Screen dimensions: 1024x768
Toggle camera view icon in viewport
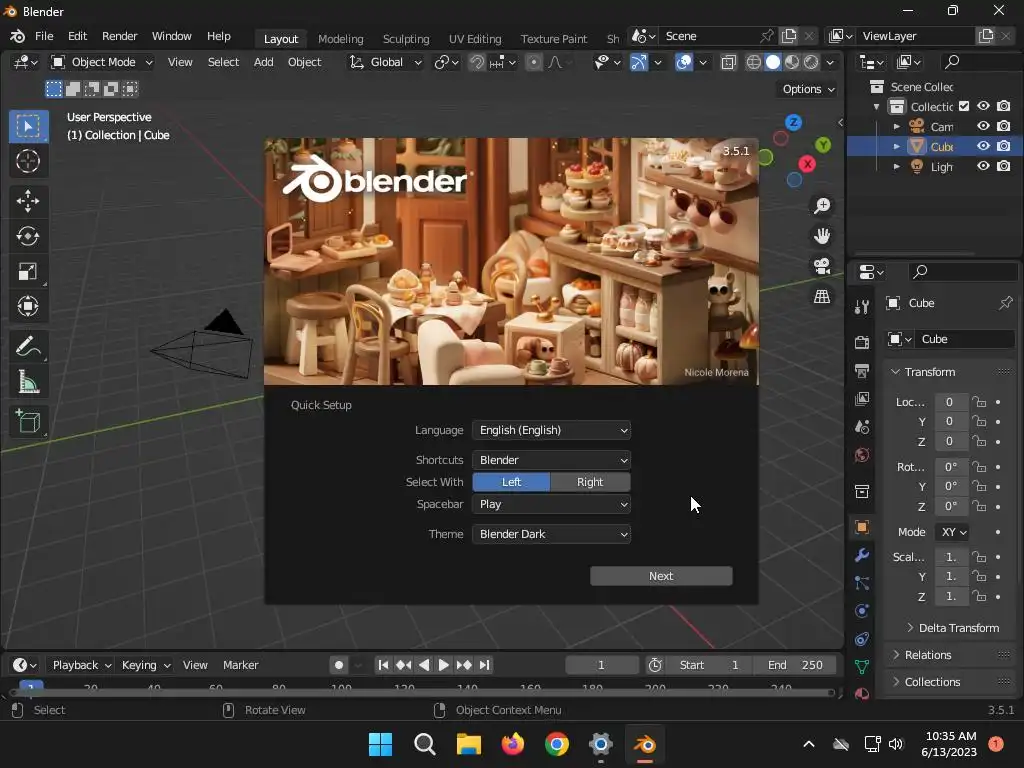point(822,266)
